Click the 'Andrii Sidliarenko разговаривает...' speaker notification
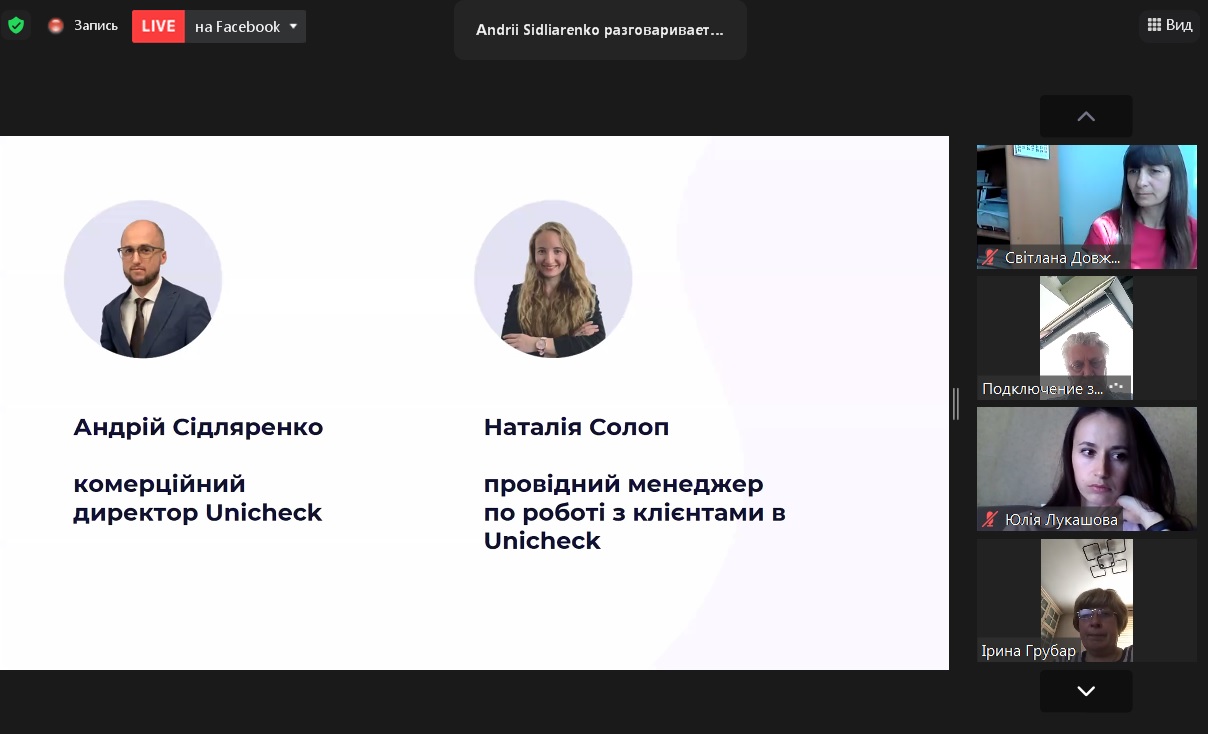1208x734 pixels. tap(600, 30)
